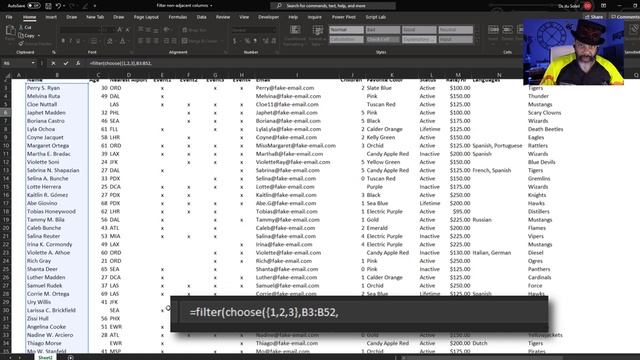The height and width of the screenshot is (360, 640).
Task: Open the Conditional Formatting icon
Action: point(295,30)
